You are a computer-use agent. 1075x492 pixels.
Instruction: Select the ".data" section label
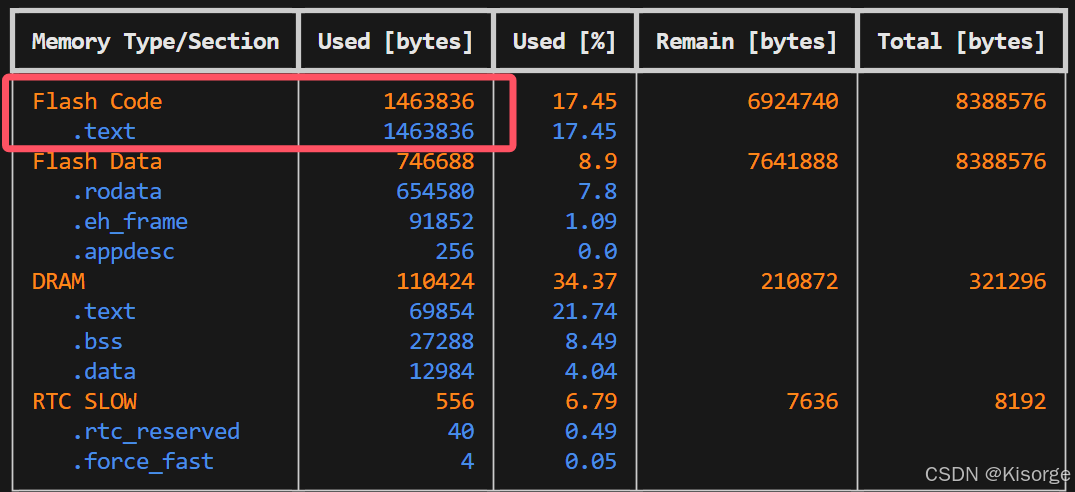coord(104,371)
